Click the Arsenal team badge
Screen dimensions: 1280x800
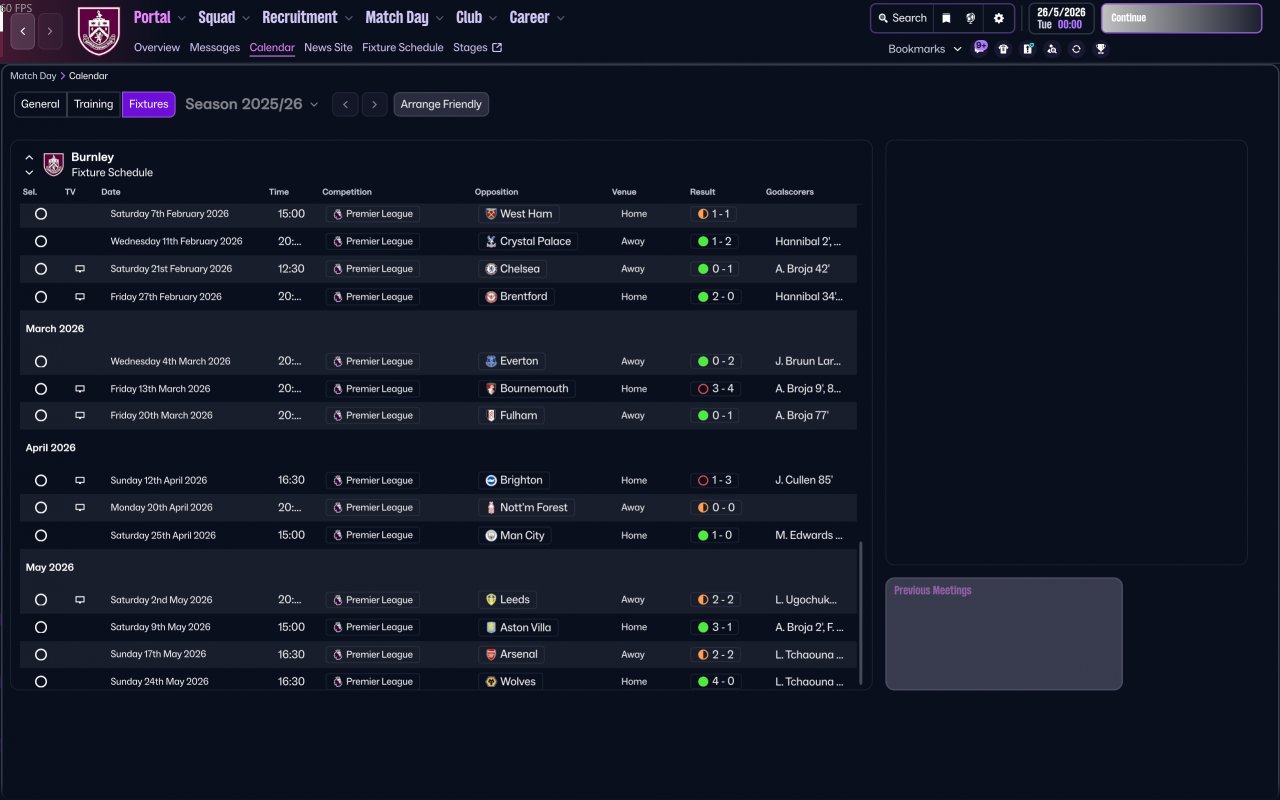[490, 654]
